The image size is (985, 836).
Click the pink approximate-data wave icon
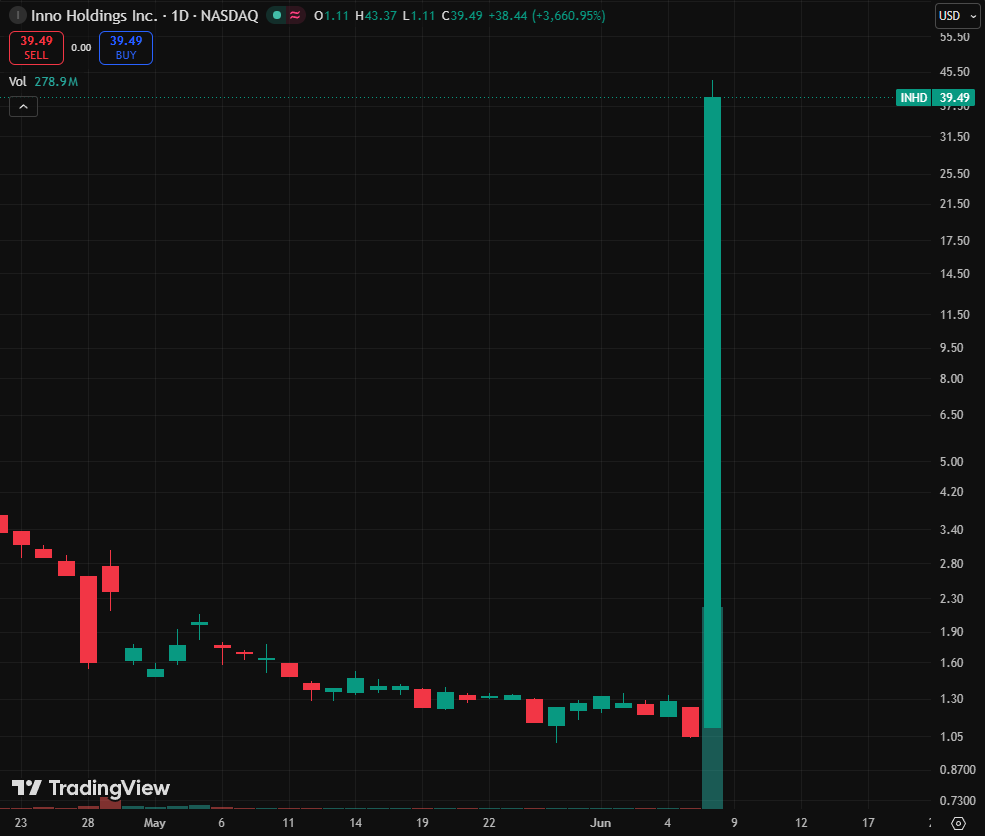click(295, 15)
